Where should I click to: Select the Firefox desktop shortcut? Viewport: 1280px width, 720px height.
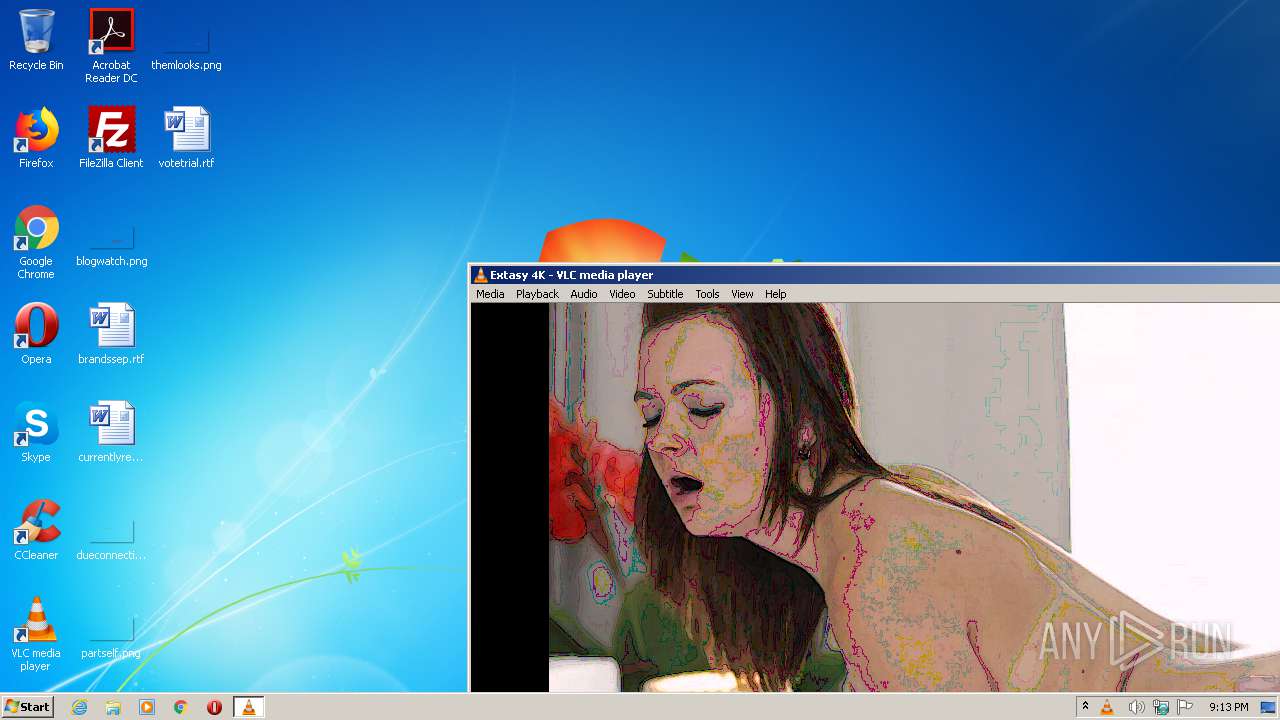coord(36,138)
